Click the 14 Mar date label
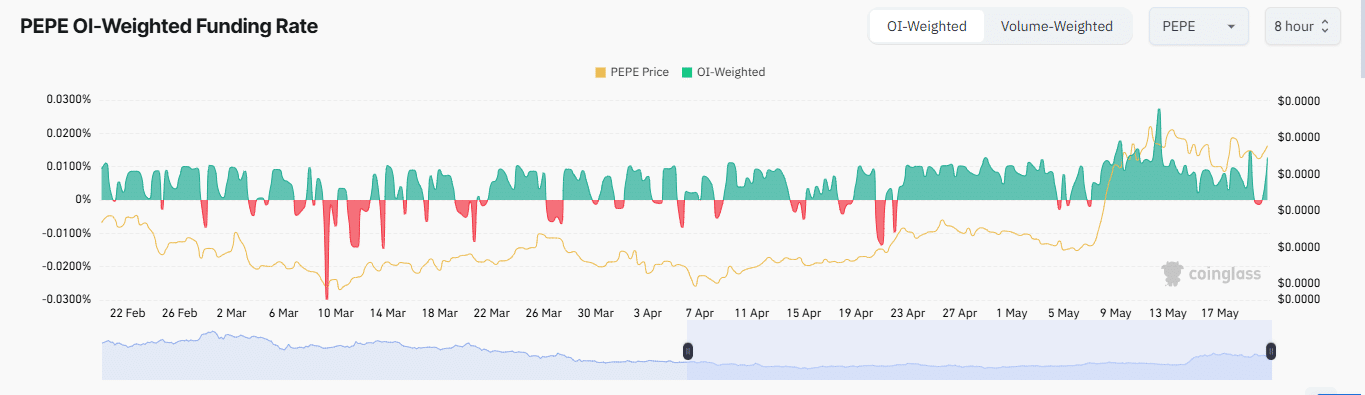This screenshot has height=395, width=1365. (x=387, y=313)
